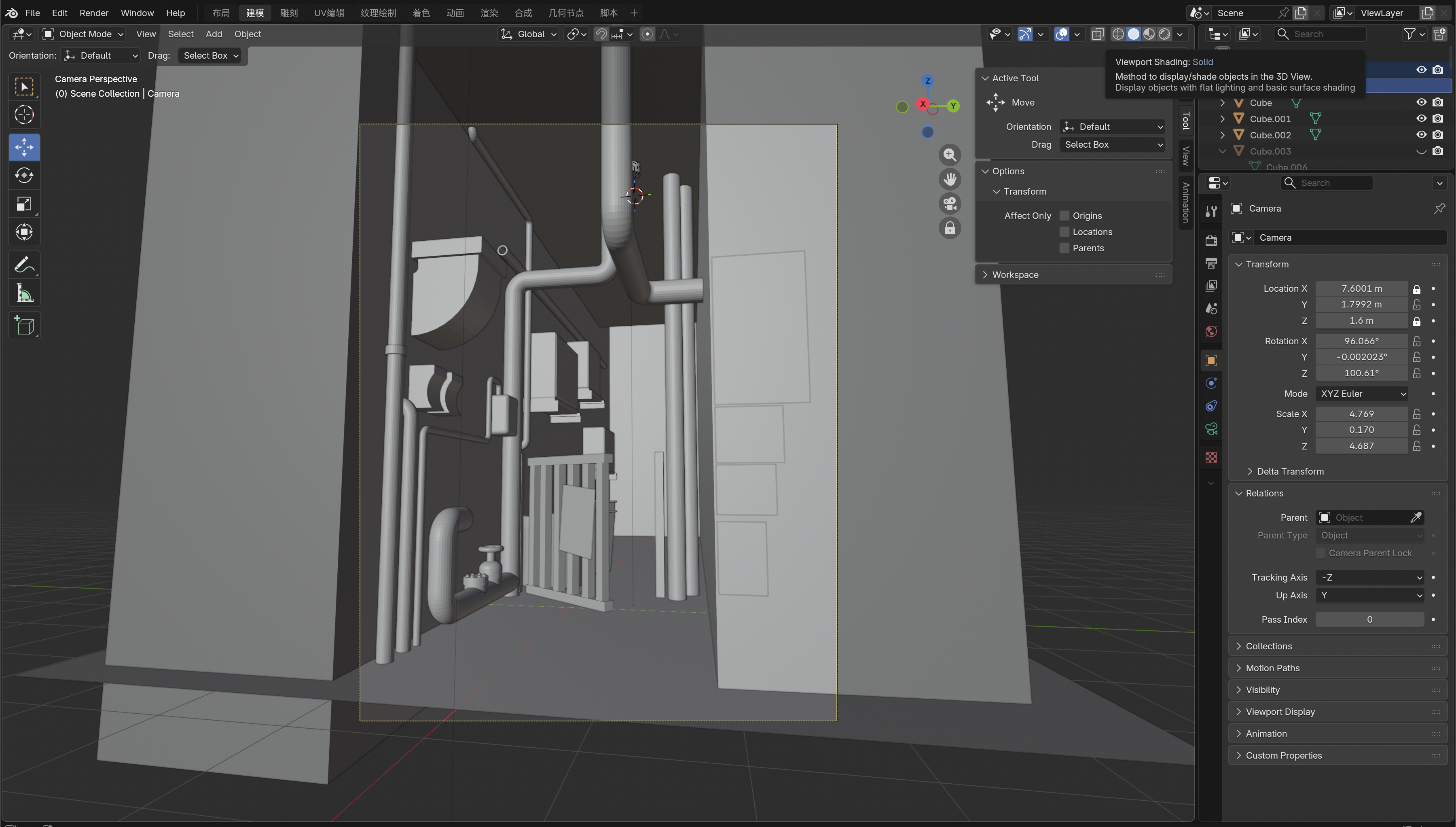
Task: Switch to the 雕刻 workspace tab
Action: pyautogui.click(x=289, y=13)
